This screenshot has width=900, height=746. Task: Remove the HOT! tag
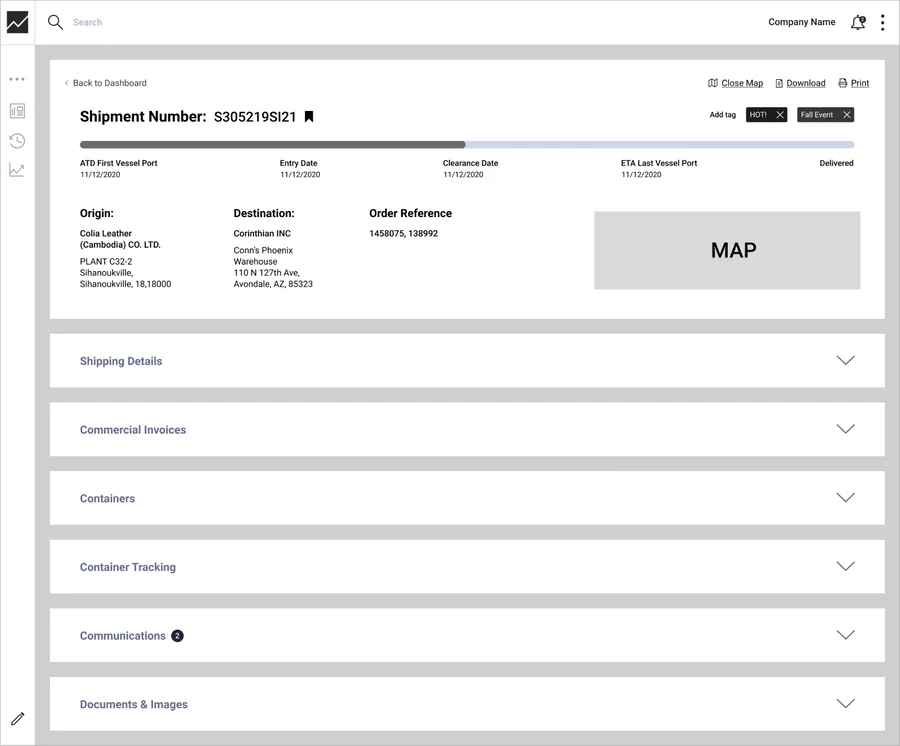[x=780, y=115]
